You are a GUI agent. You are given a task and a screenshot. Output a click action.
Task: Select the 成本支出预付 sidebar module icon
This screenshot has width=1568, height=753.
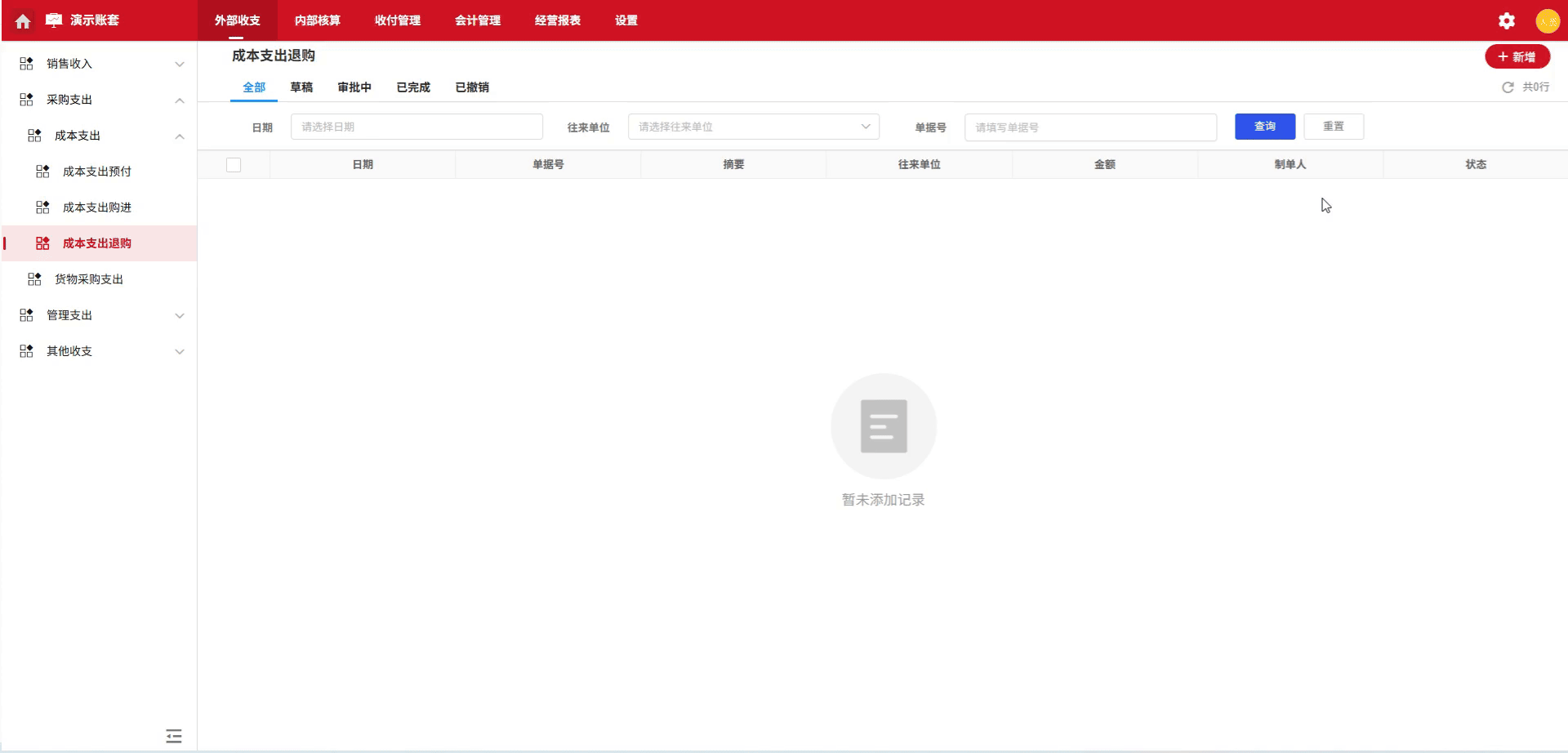click(x=42, y=172)
